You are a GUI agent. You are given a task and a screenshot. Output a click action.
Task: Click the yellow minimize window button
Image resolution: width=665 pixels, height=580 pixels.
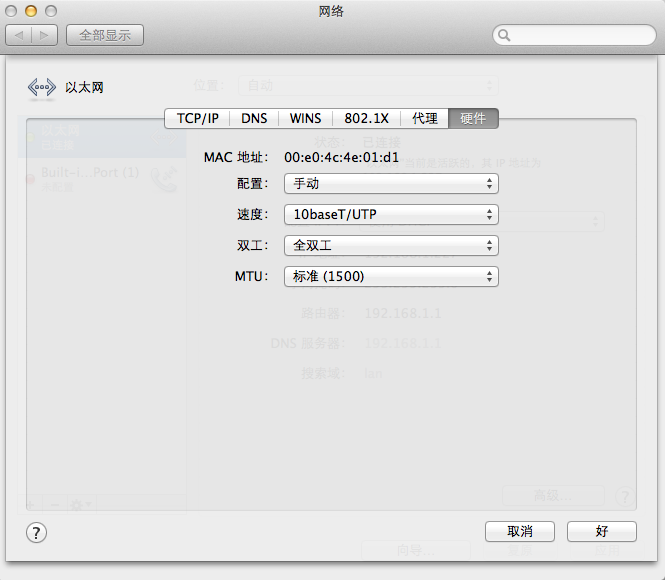(x=31, y=11)
